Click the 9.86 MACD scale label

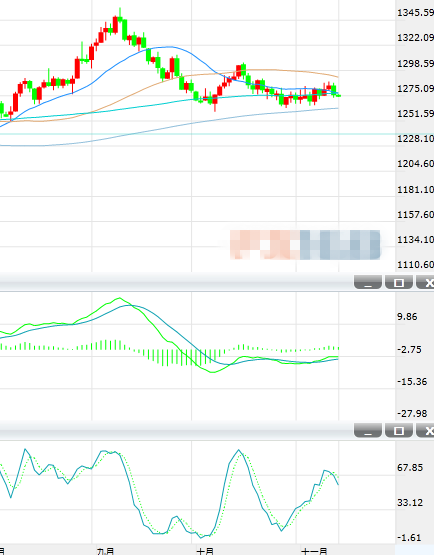pyautogui.click(x=407, y=316)
